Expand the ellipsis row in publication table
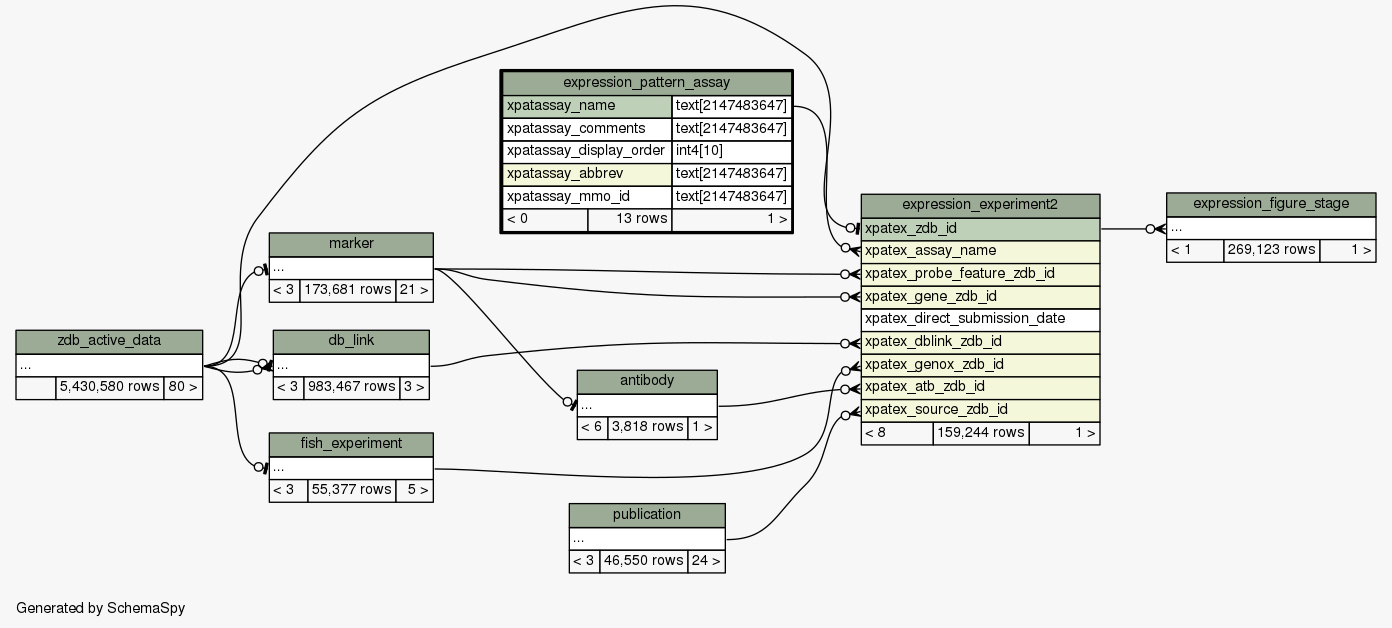Image resolution: width=1392 pixels, height=628 pixels. click(646, 539)
